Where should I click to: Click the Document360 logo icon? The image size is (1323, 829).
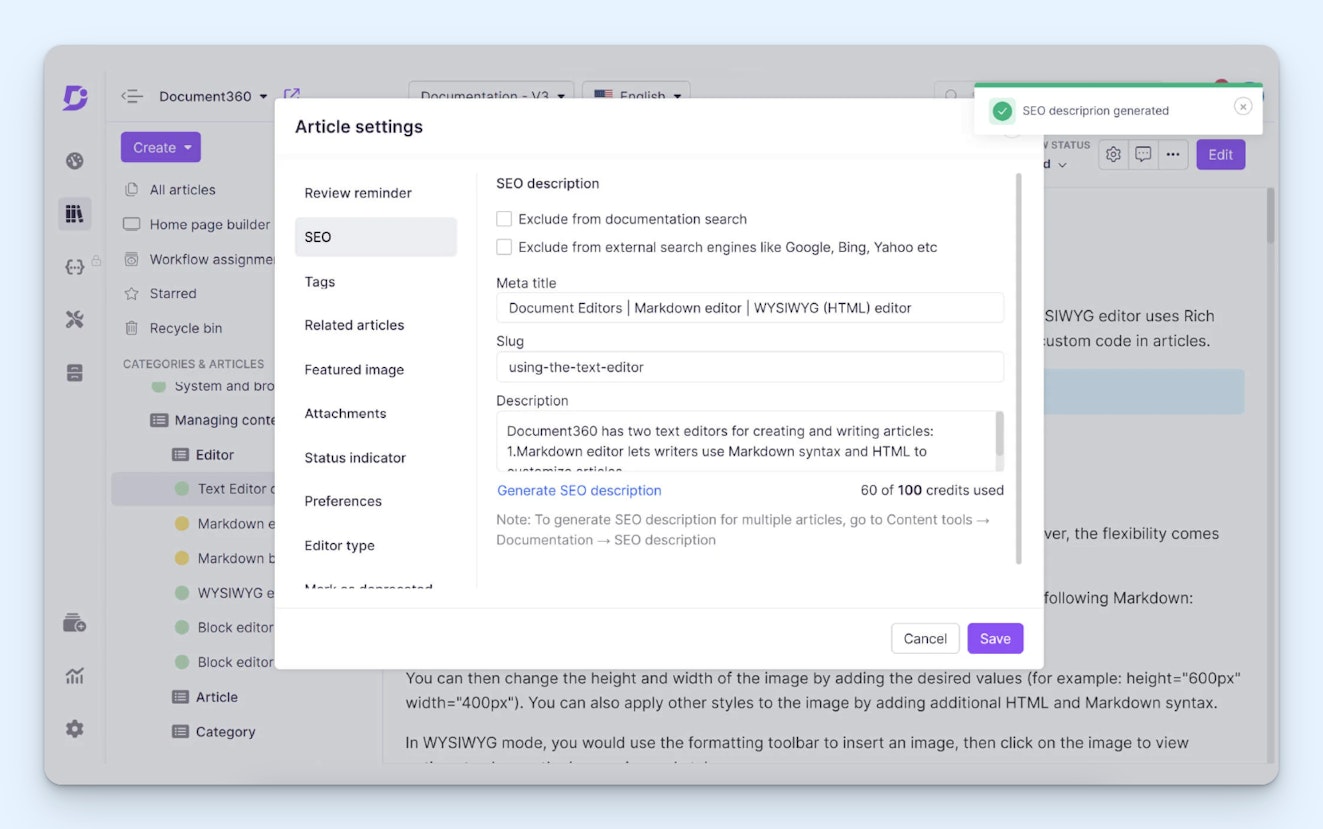click(75, 97)
